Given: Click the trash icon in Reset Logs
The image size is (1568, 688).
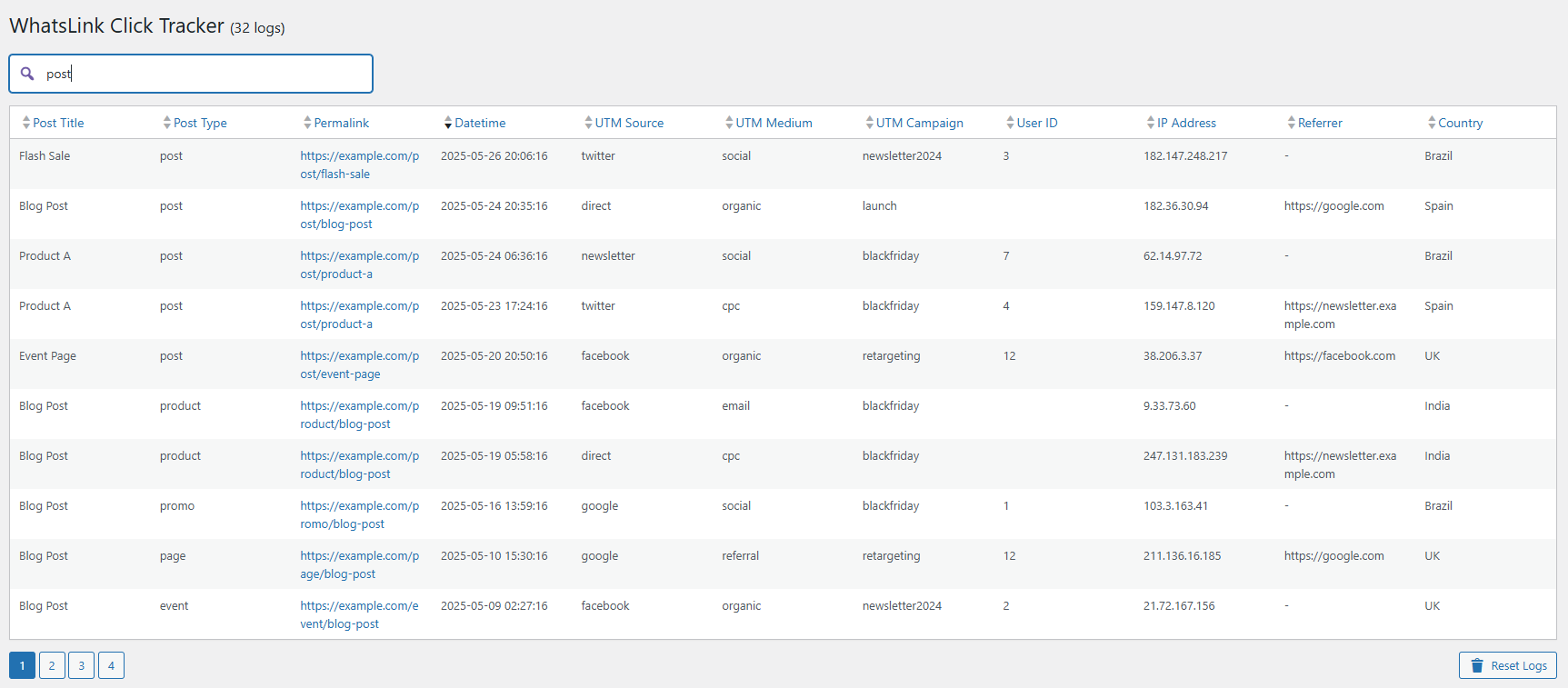Looking at the screenshot, I should [1477, 665].
